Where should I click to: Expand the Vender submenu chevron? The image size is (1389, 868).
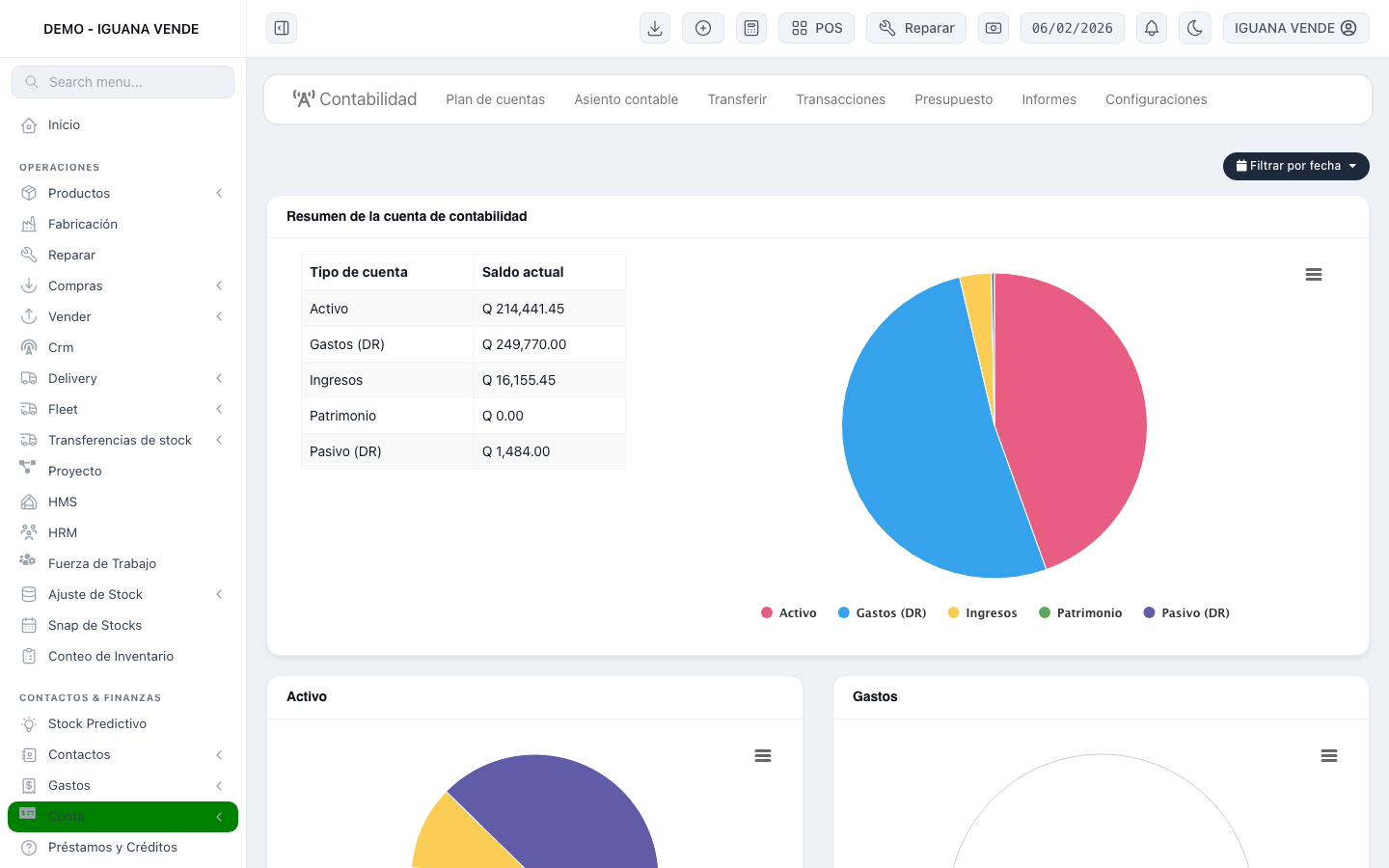(x=219, y=316)
